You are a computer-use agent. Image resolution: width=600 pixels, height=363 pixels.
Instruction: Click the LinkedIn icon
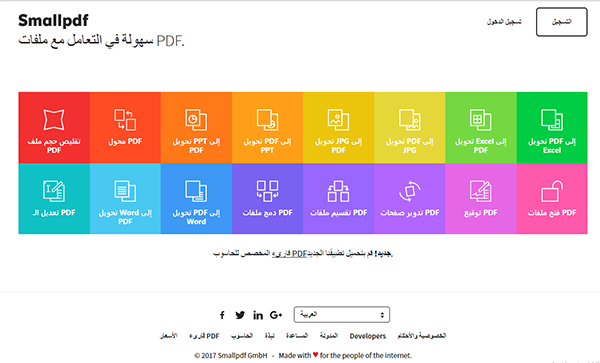pyautogui.click(x=258, y=315)
